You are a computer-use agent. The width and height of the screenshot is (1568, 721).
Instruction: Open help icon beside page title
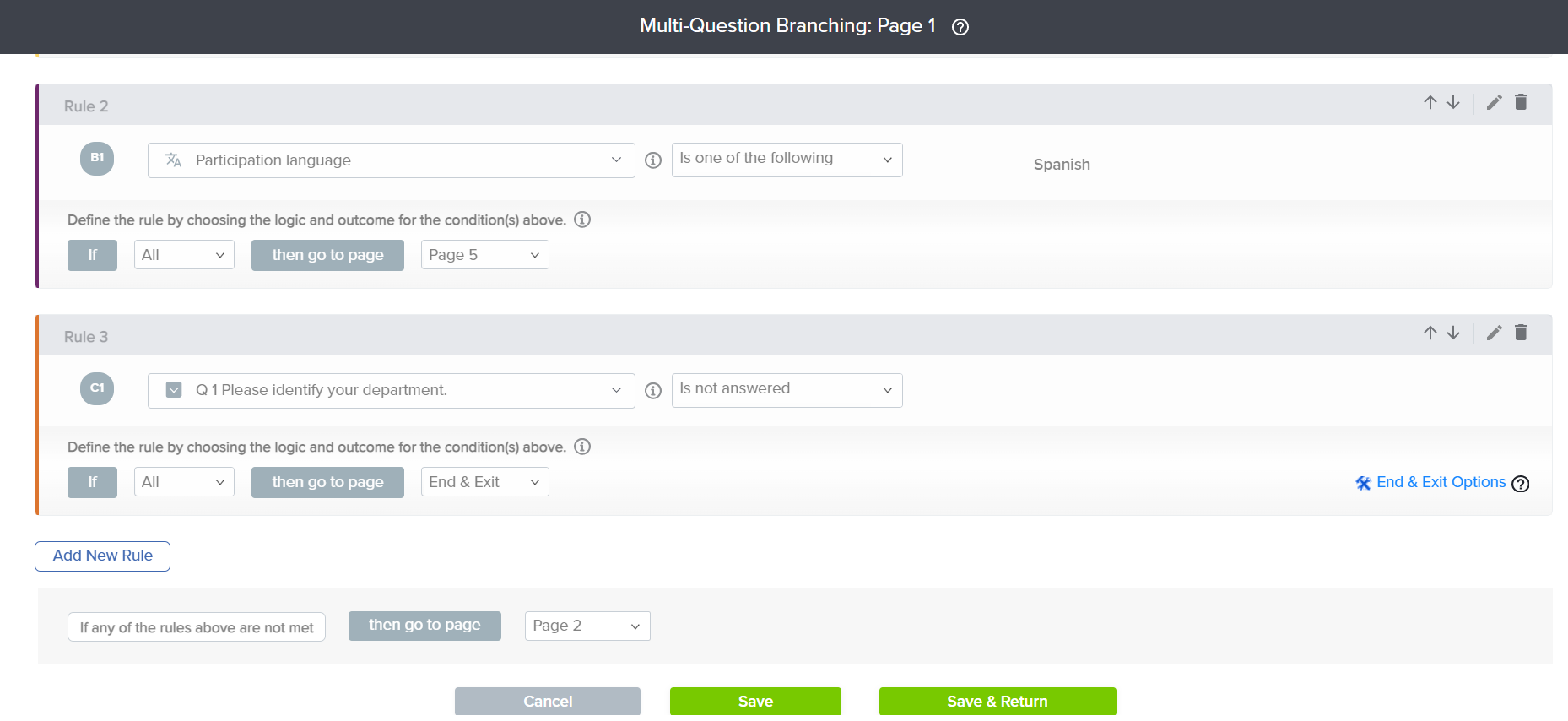pyautogui.click(x=960, y=27)
